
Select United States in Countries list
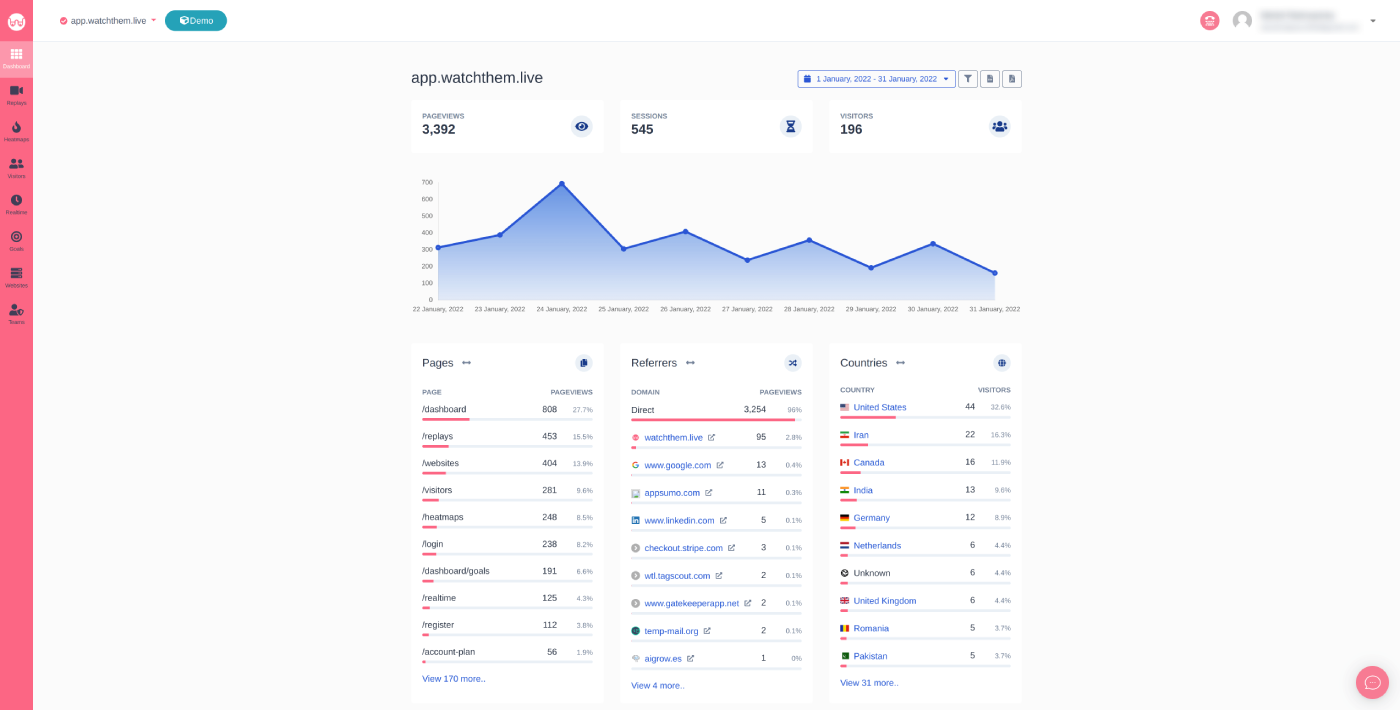[880, 407]
